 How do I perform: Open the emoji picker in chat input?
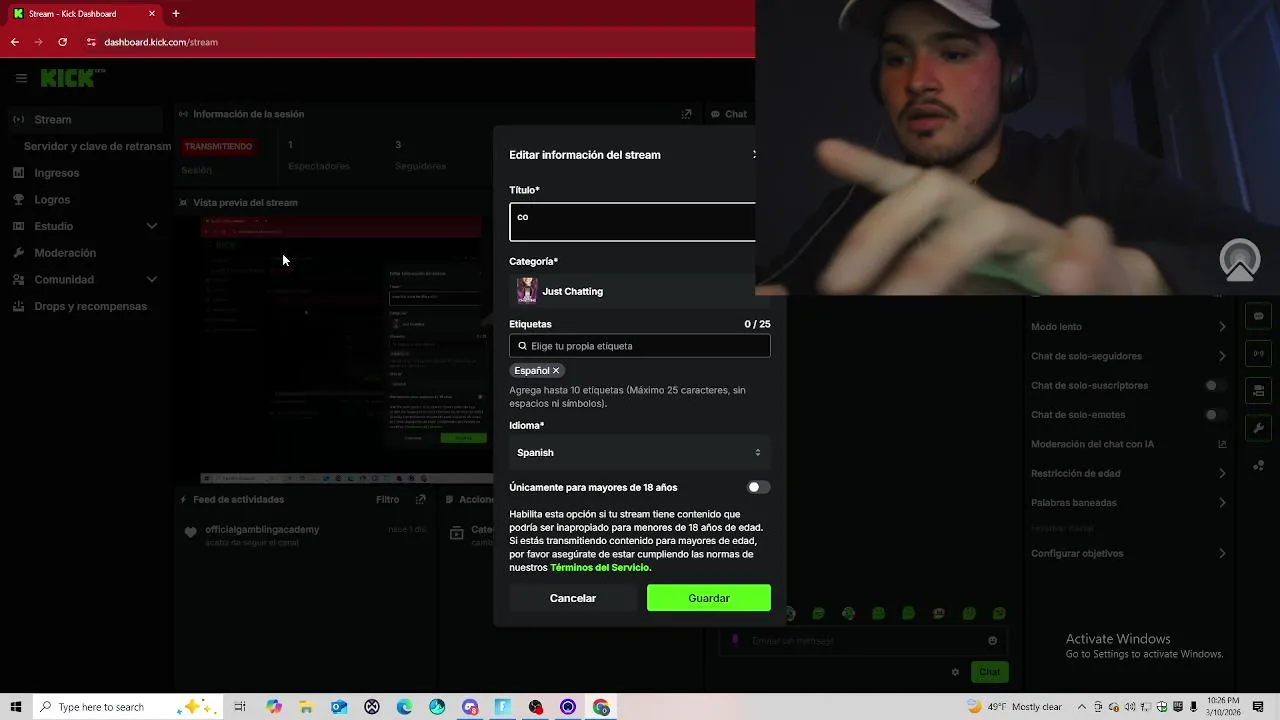[992, 641]
